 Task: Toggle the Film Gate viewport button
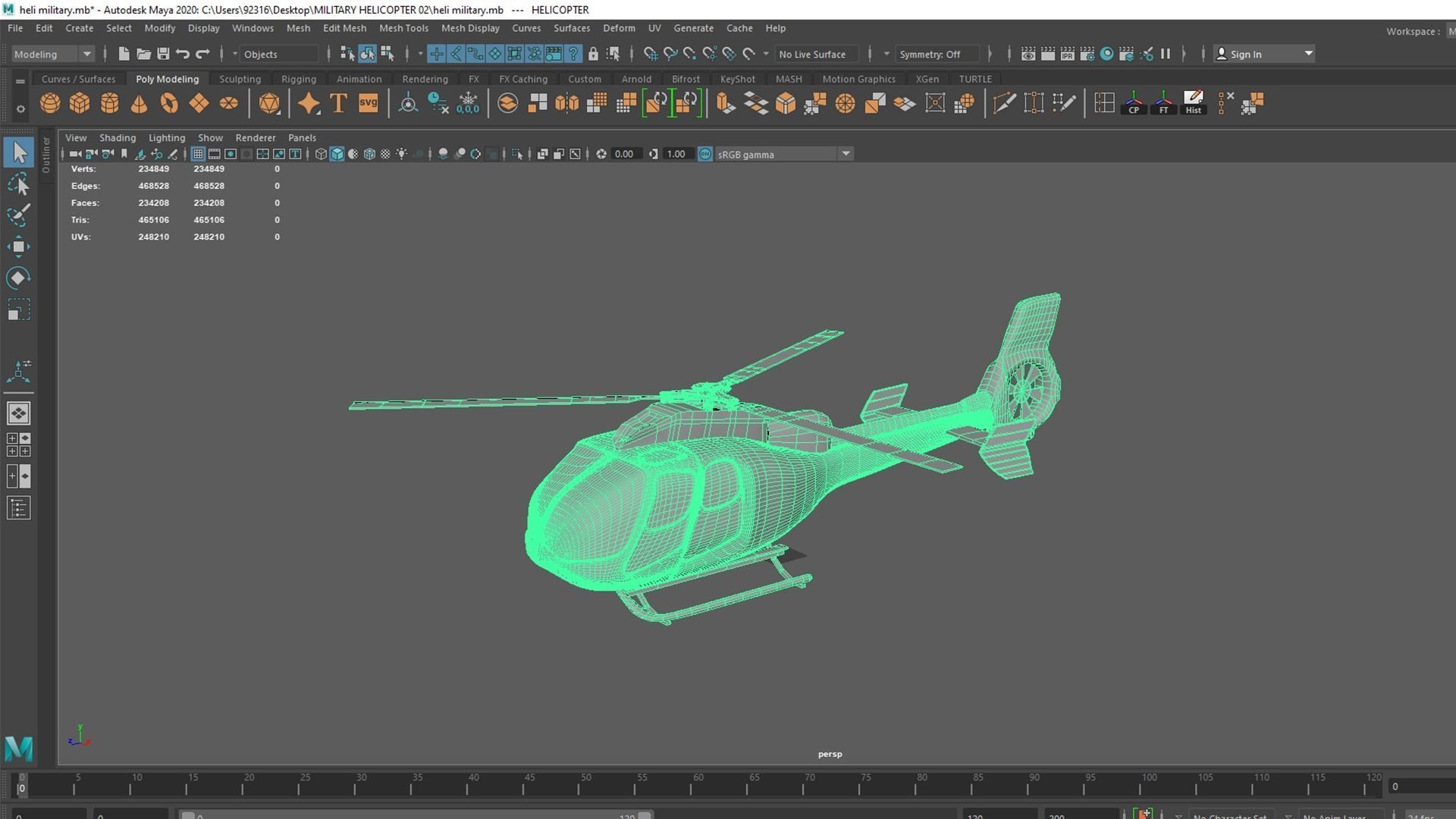(215, 154)
